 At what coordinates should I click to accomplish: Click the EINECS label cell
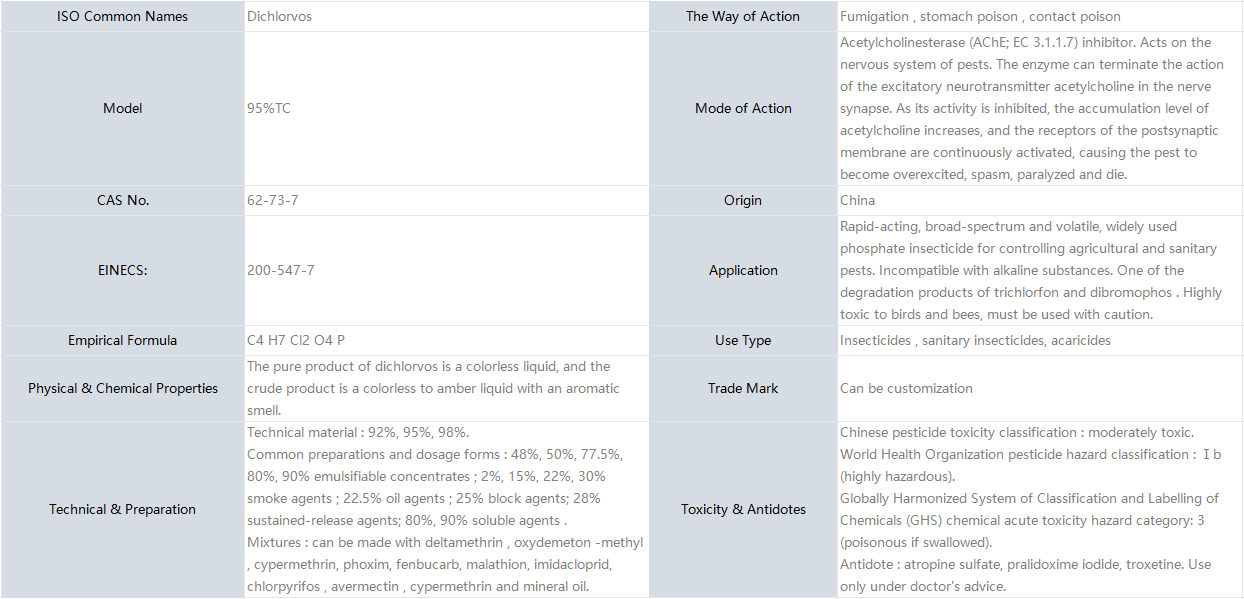coord(123,270)
